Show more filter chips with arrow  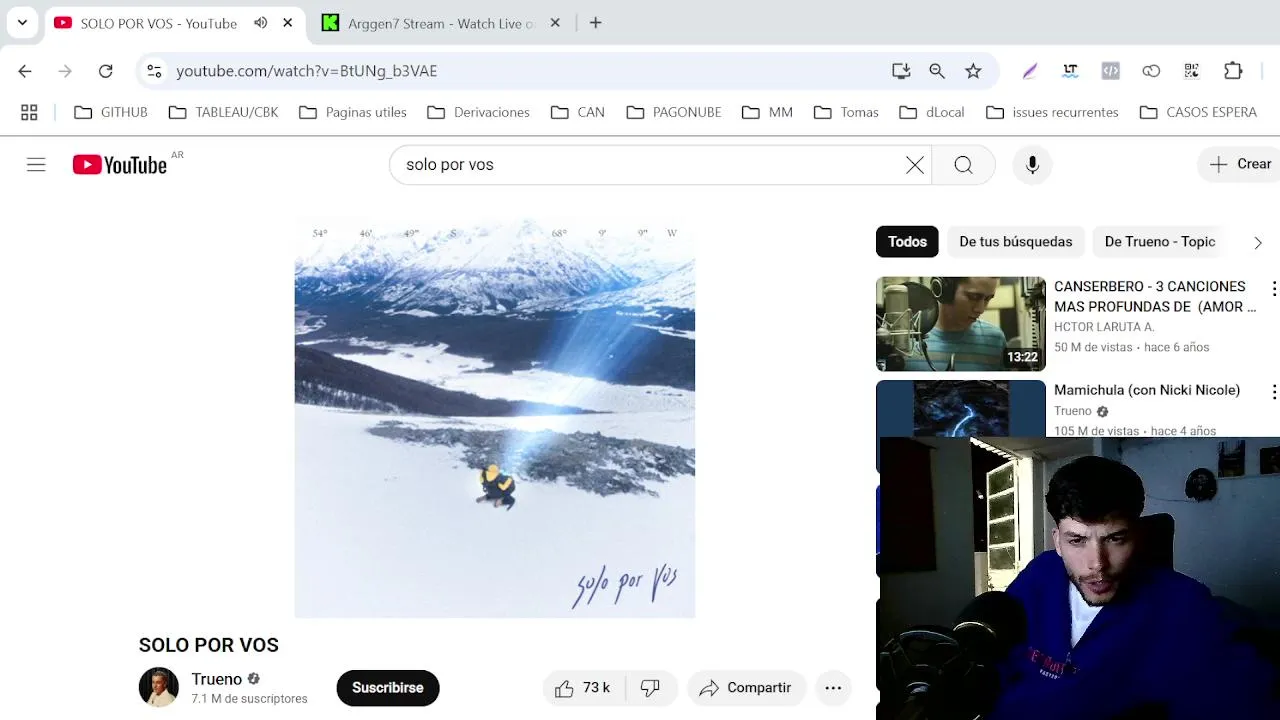[1258, 242]
